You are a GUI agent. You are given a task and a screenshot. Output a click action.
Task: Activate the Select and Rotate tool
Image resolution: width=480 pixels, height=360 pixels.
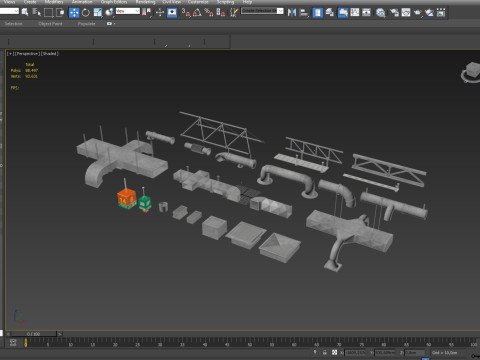pos(86,12)
